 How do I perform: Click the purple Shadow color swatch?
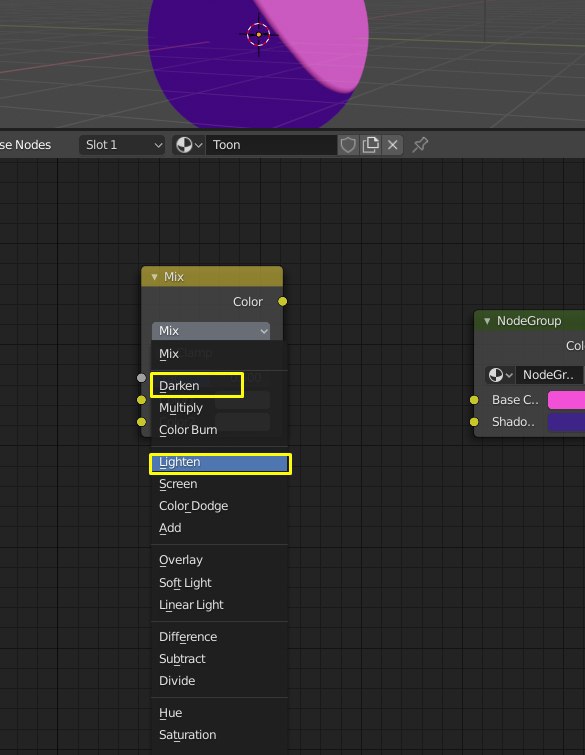tap(567, 422)
